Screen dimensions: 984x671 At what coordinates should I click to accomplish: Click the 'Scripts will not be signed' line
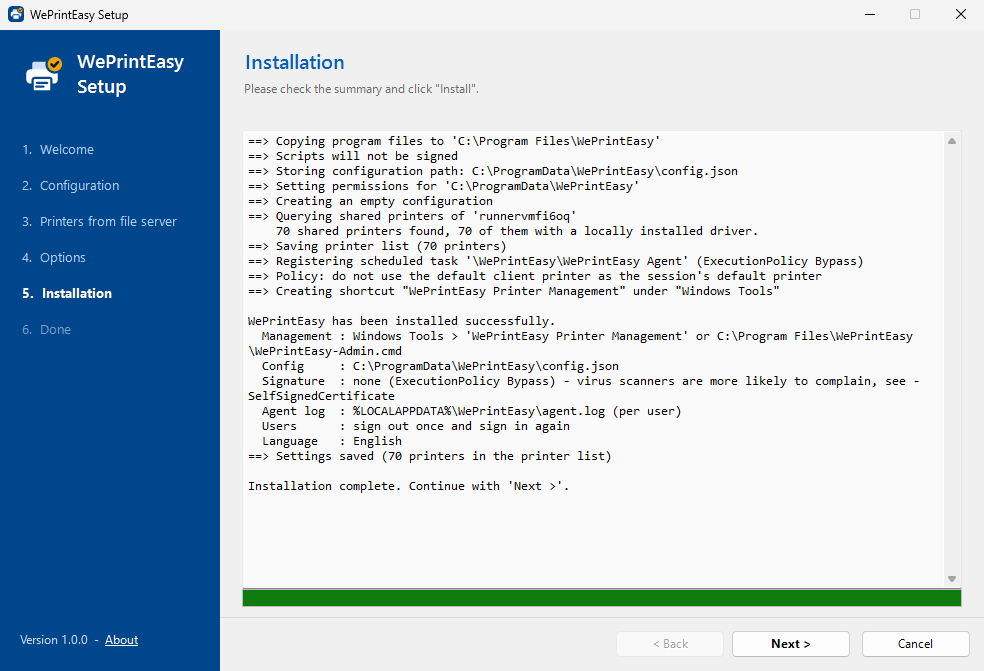(x=353, y=156)
